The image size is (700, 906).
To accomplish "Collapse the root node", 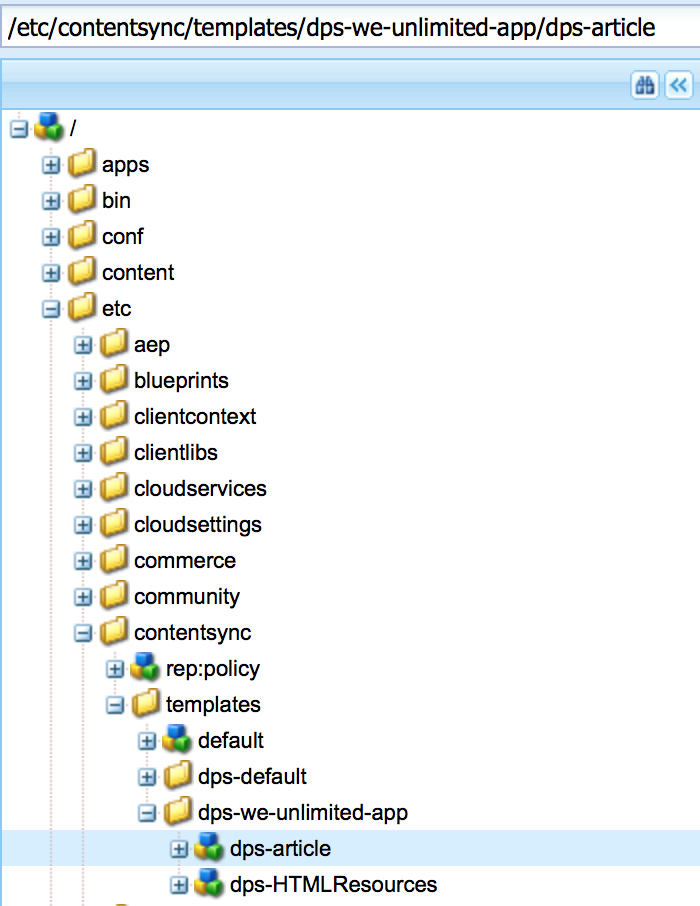I will pyautogui.click(x=19, y=129).
